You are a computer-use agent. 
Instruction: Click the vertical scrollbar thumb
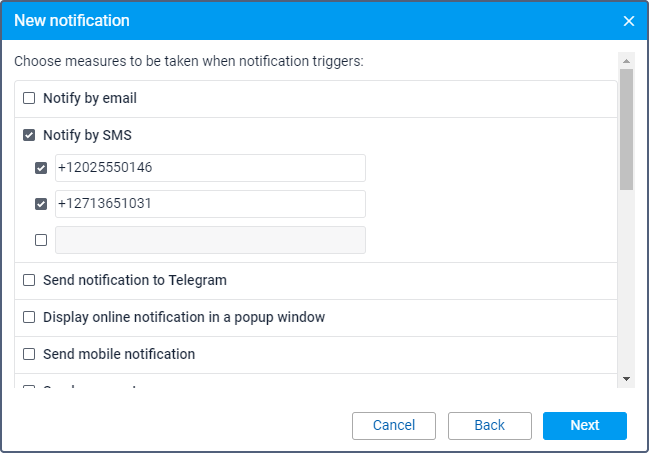[626, 128]
